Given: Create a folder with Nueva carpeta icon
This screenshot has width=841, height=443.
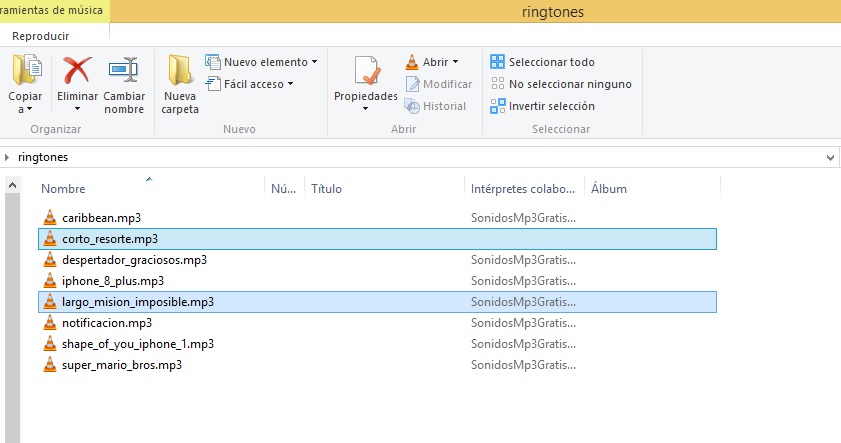Looking at the screenshot, I should pyautogui.click(x=180, y=72).
